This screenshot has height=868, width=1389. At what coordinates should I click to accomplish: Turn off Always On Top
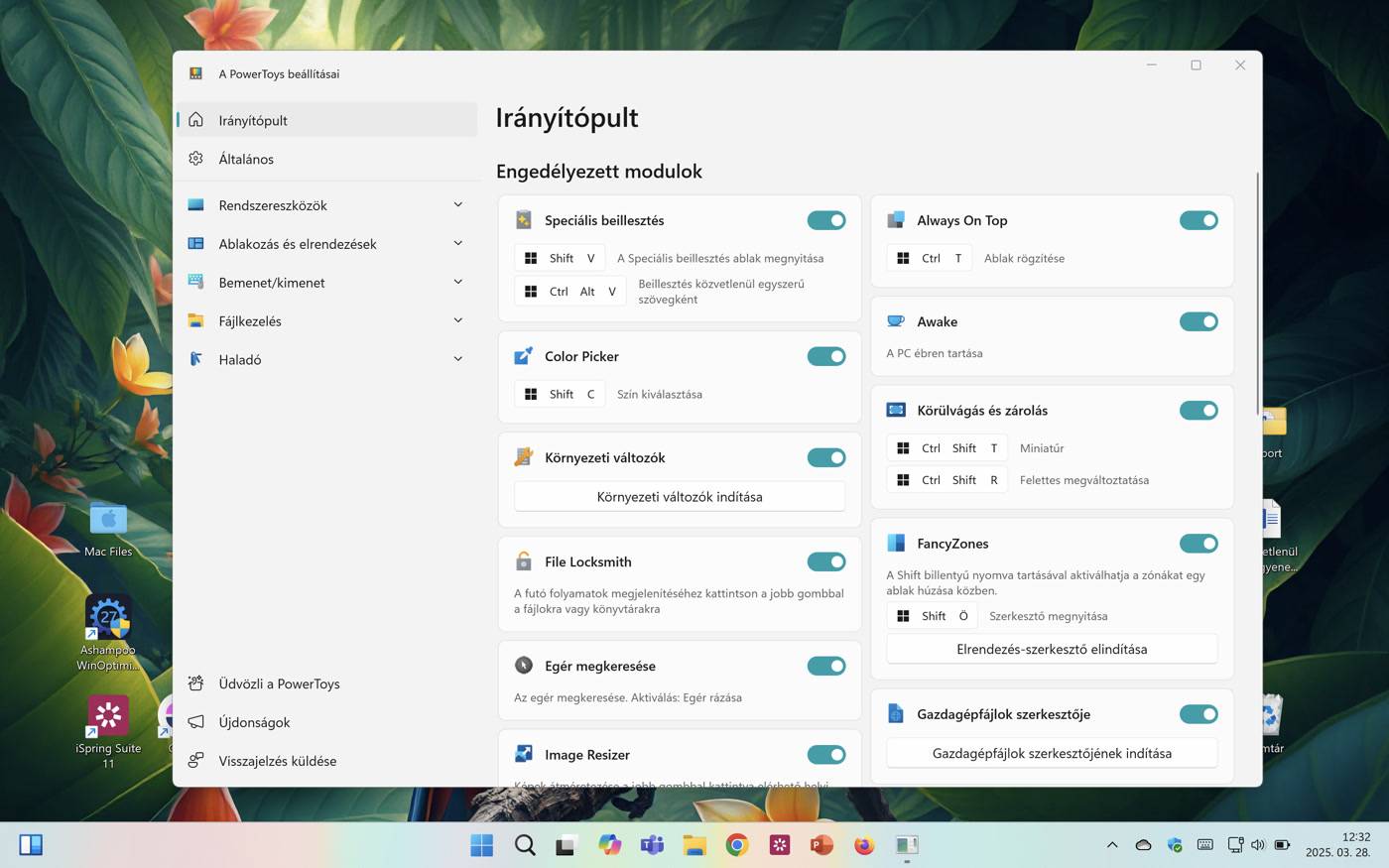point(1199,220)
